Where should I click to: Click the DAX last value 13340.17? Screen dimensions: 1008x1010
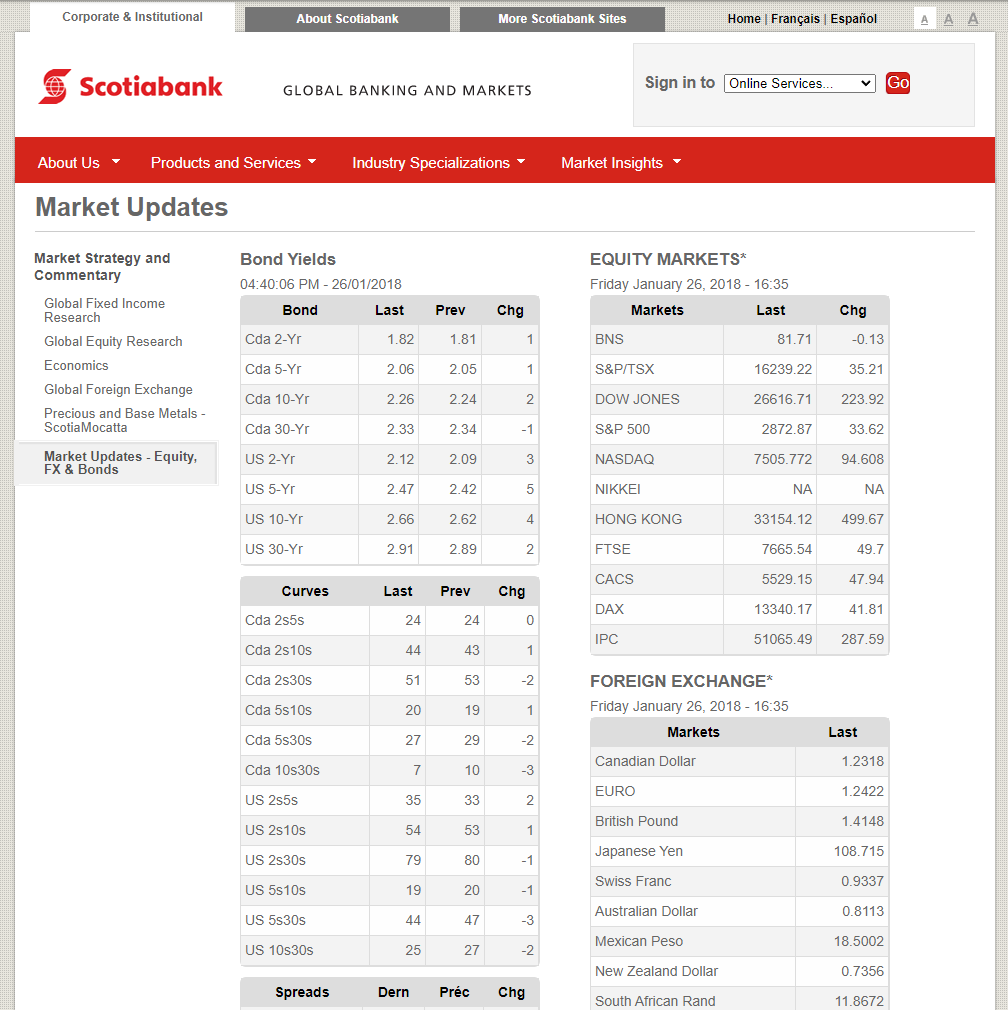point(783,609)
